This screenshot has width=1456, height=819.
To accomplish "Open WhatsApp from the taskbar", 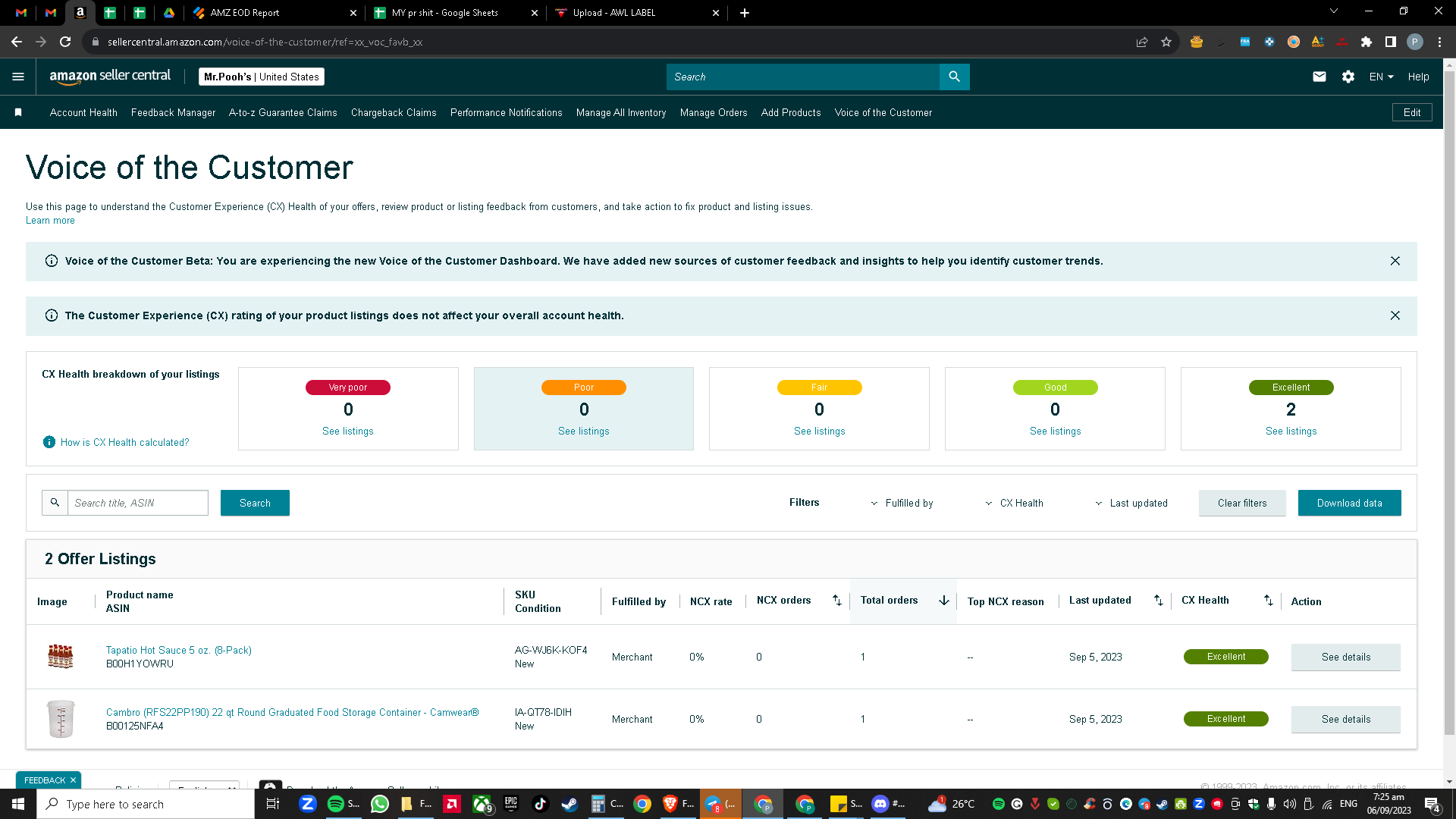I will coord(380,804).
